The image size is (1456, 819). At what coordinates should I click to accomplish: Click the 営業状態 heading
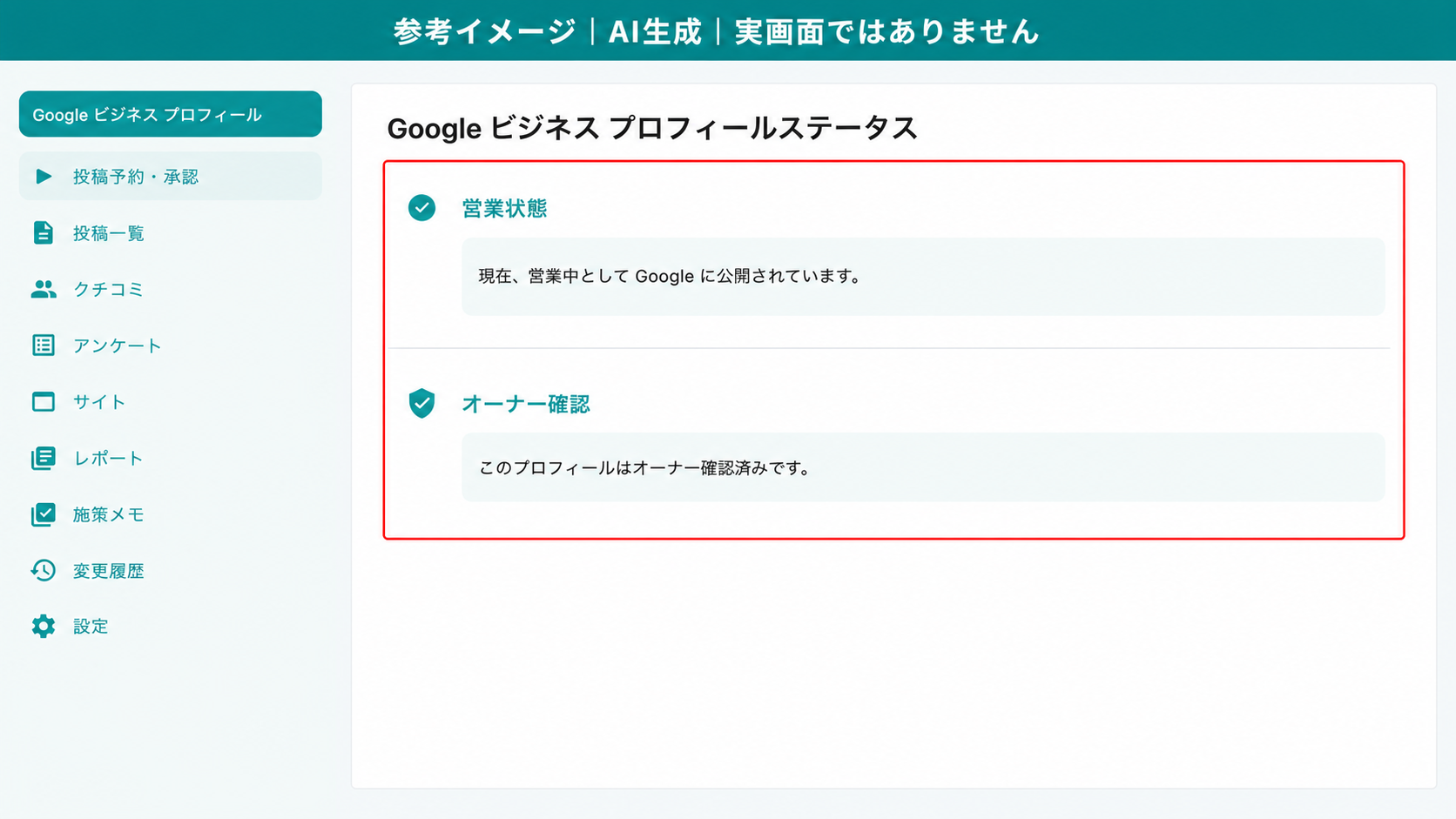click(504, 209)
